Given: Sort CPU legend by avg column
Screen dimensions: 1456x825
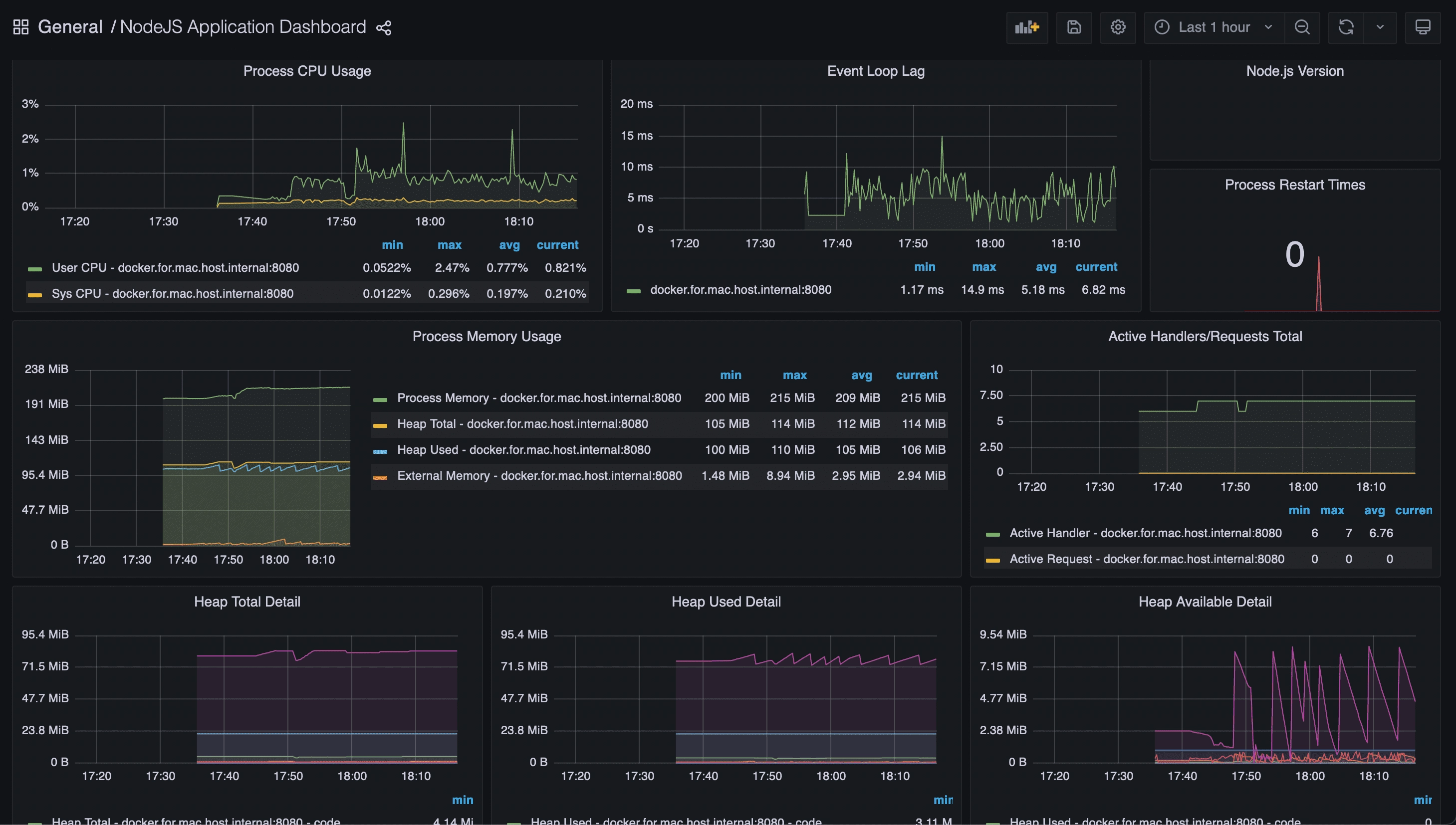Looking at the screenshot, I should point(509,245).
